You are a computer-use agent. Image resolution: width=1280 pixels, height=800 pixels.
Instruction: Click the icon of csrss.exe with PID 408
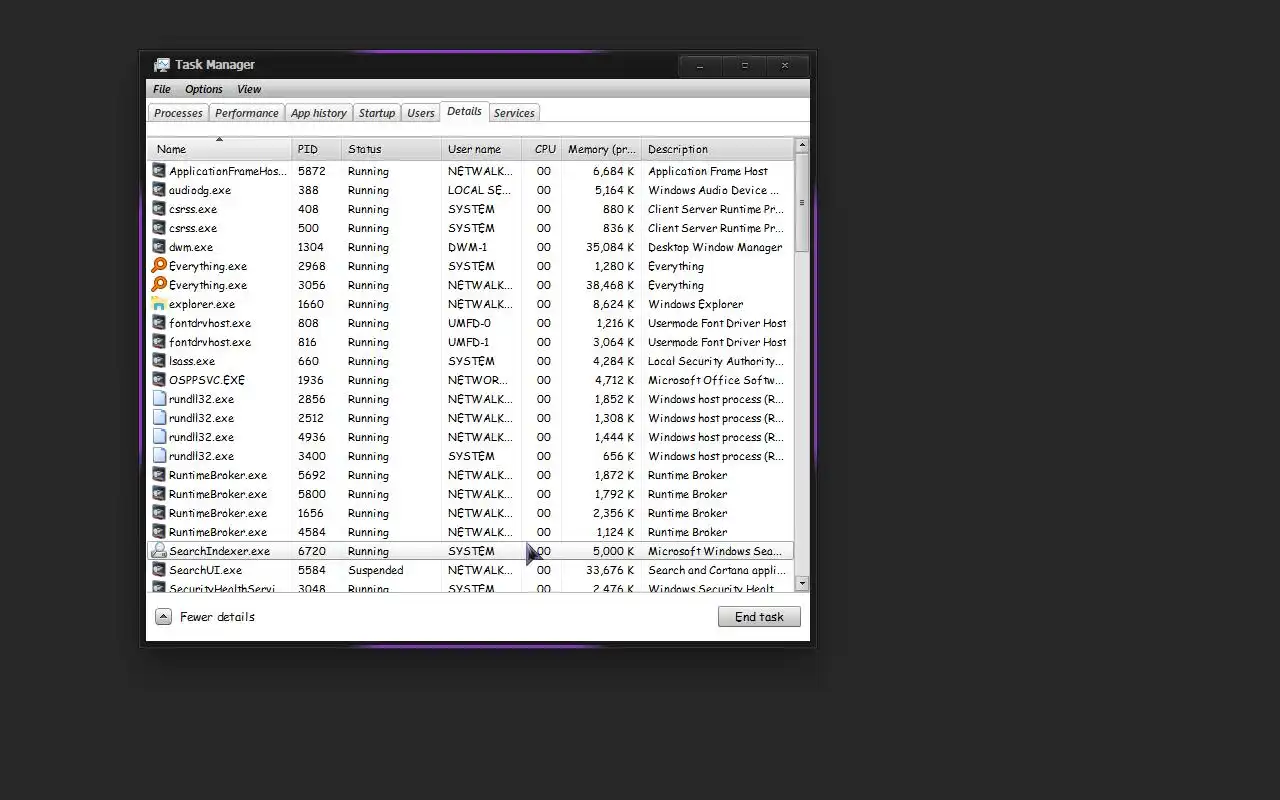pos(158,209)
